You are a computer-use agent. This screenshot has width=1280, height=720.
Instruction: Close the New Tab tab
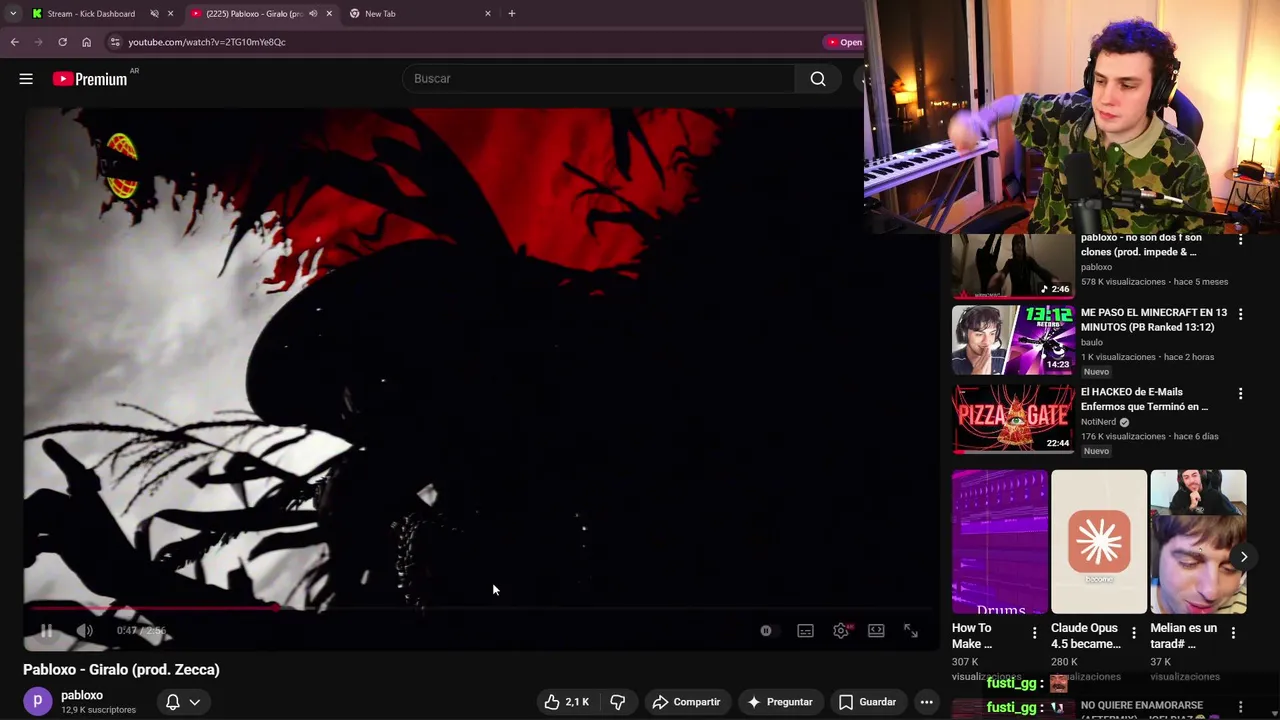488,14
